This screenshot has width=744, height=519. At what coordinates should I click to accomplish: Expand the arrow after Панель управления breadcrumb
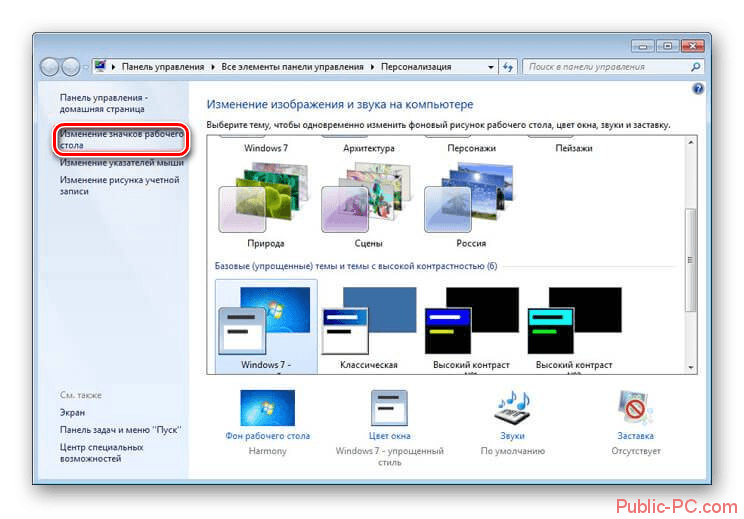213,67
